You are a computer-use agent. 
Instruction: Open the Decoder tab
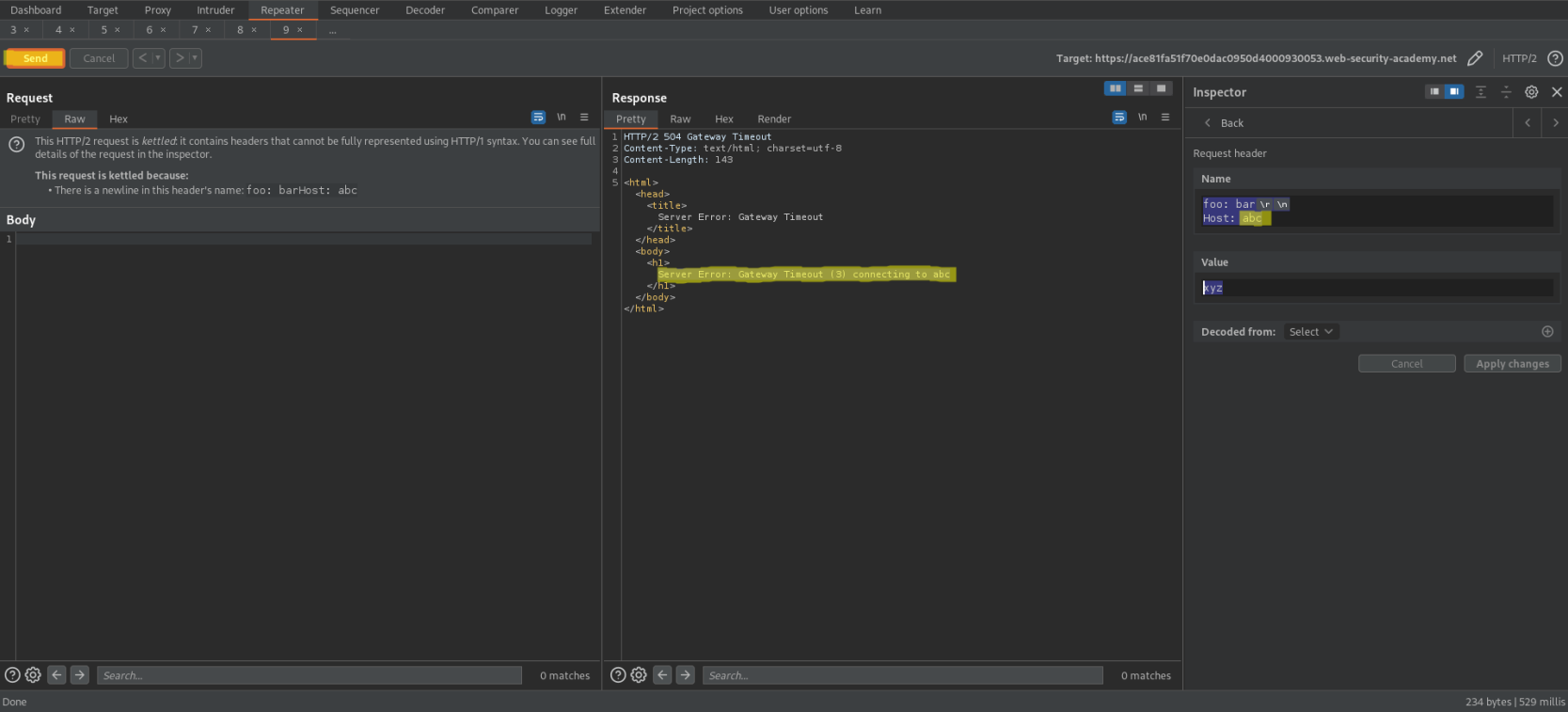[x=425, y=10]
